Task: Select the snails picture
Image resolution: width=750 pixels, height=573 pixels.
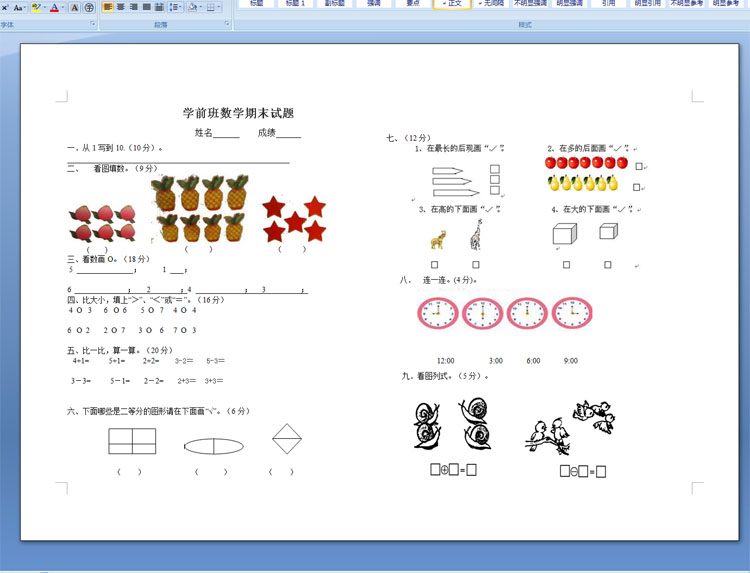Action: 452,424
